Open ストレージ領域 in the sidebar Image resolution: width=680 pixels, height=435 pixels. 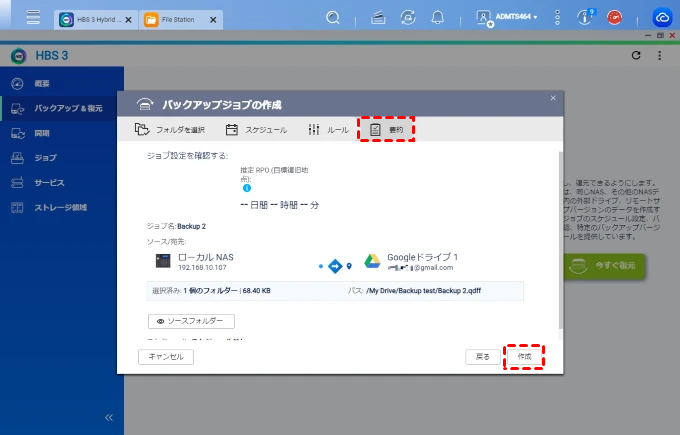click(62, 207)
